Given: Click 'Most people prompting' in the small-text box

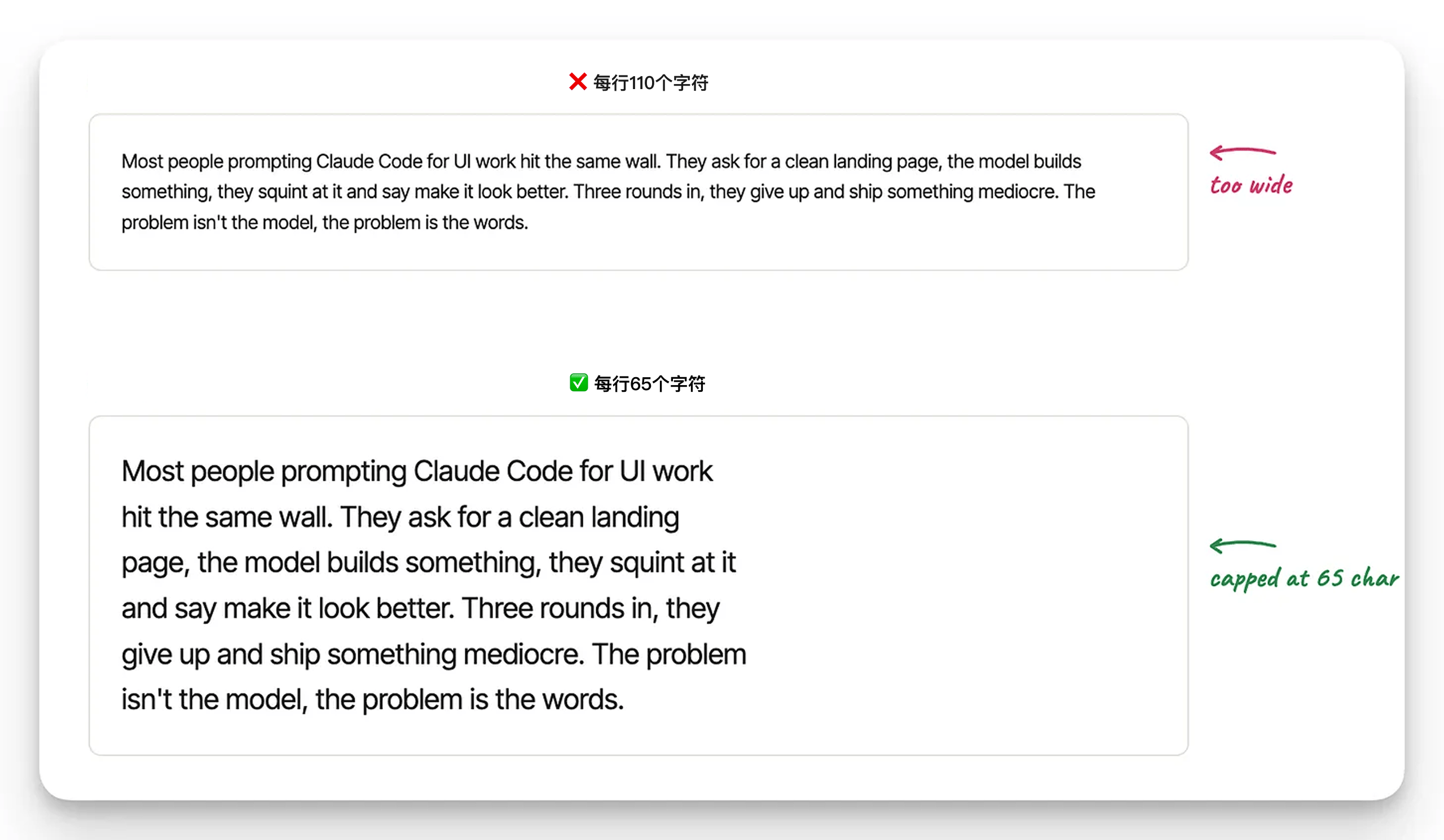Looking at the screenshot, I should coord(217,161).
